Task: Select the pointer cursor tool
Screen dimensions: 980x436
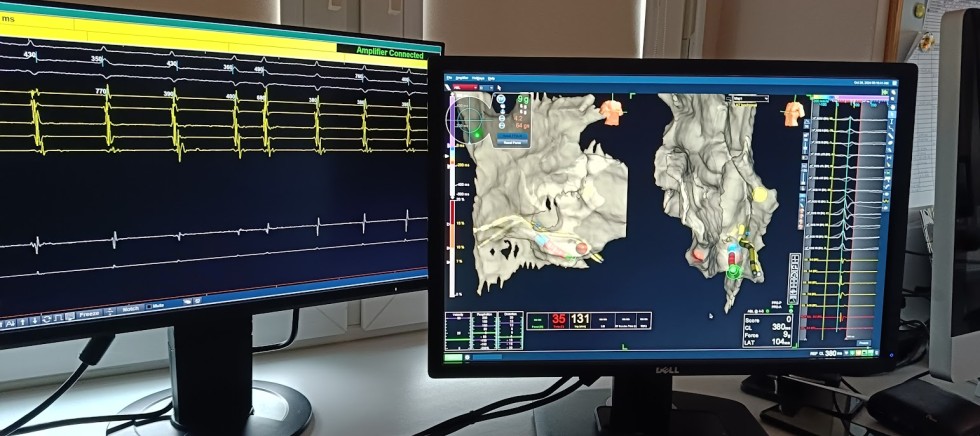Action: 499,88
